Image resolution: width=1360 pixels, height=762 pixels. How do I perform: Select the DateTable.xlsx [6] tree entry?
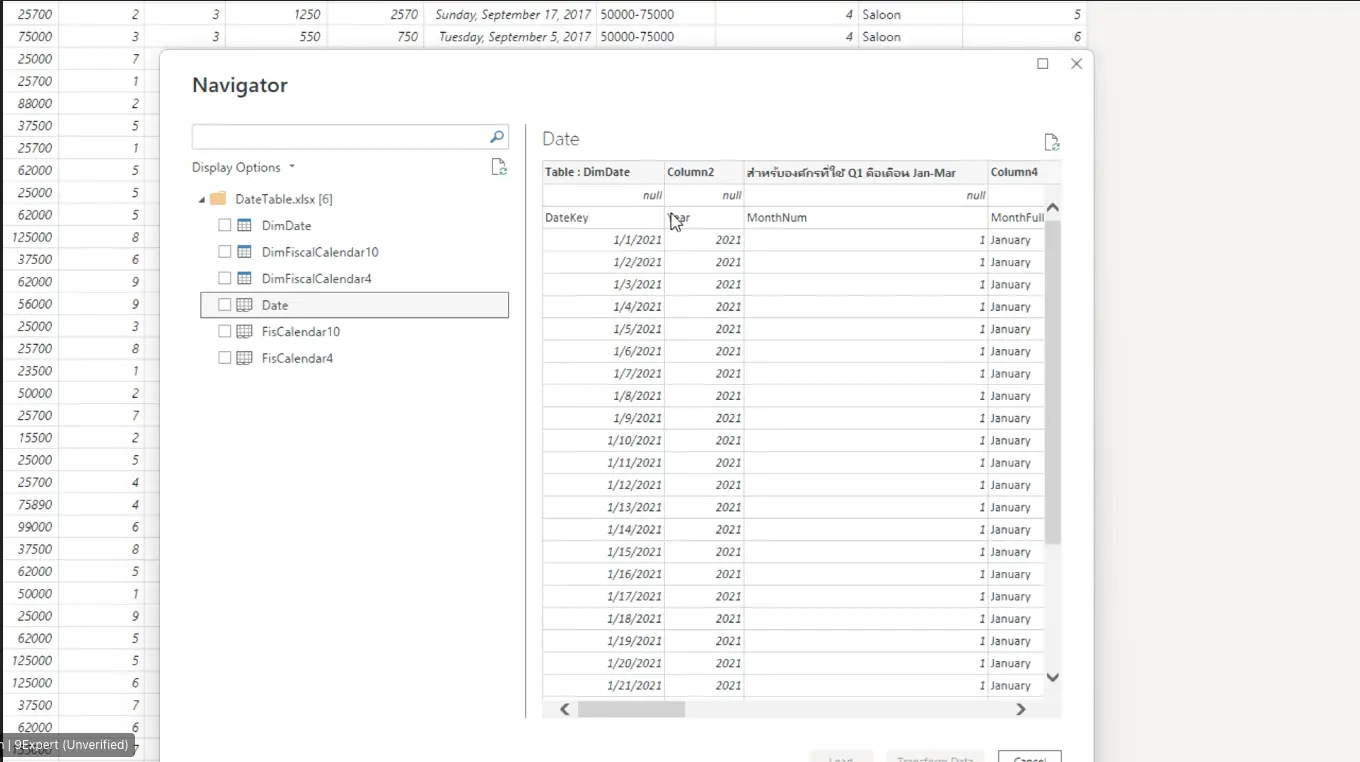(284, 199)
